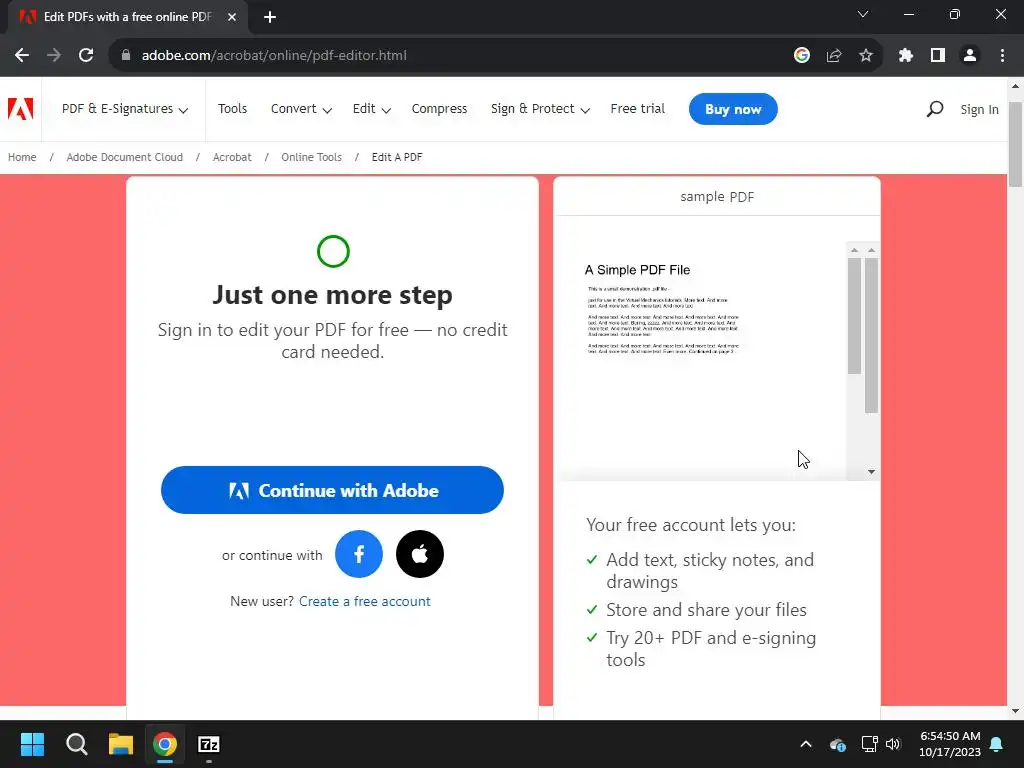The image size is (1024, 768).
Task: Expand the Edit dropdown
Action: coord(372,109)
